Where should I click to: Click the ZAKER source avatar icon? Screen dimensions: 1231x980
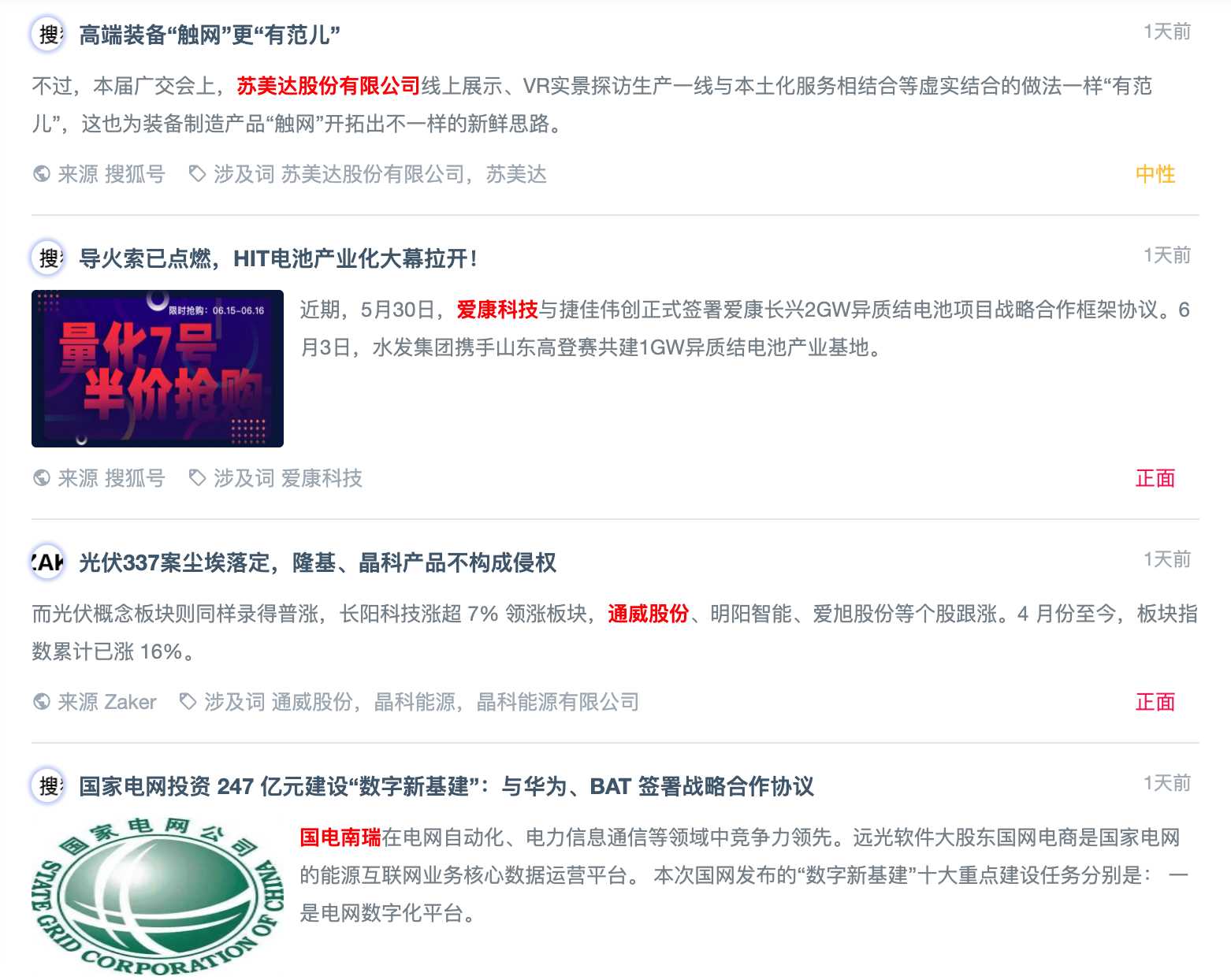pos(47,562)
